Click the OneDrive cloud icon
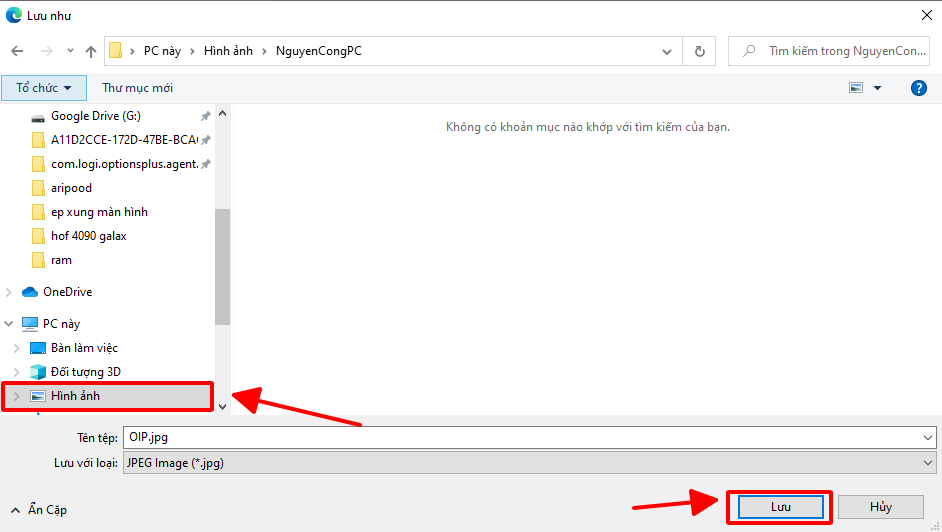 pos(30,292)
